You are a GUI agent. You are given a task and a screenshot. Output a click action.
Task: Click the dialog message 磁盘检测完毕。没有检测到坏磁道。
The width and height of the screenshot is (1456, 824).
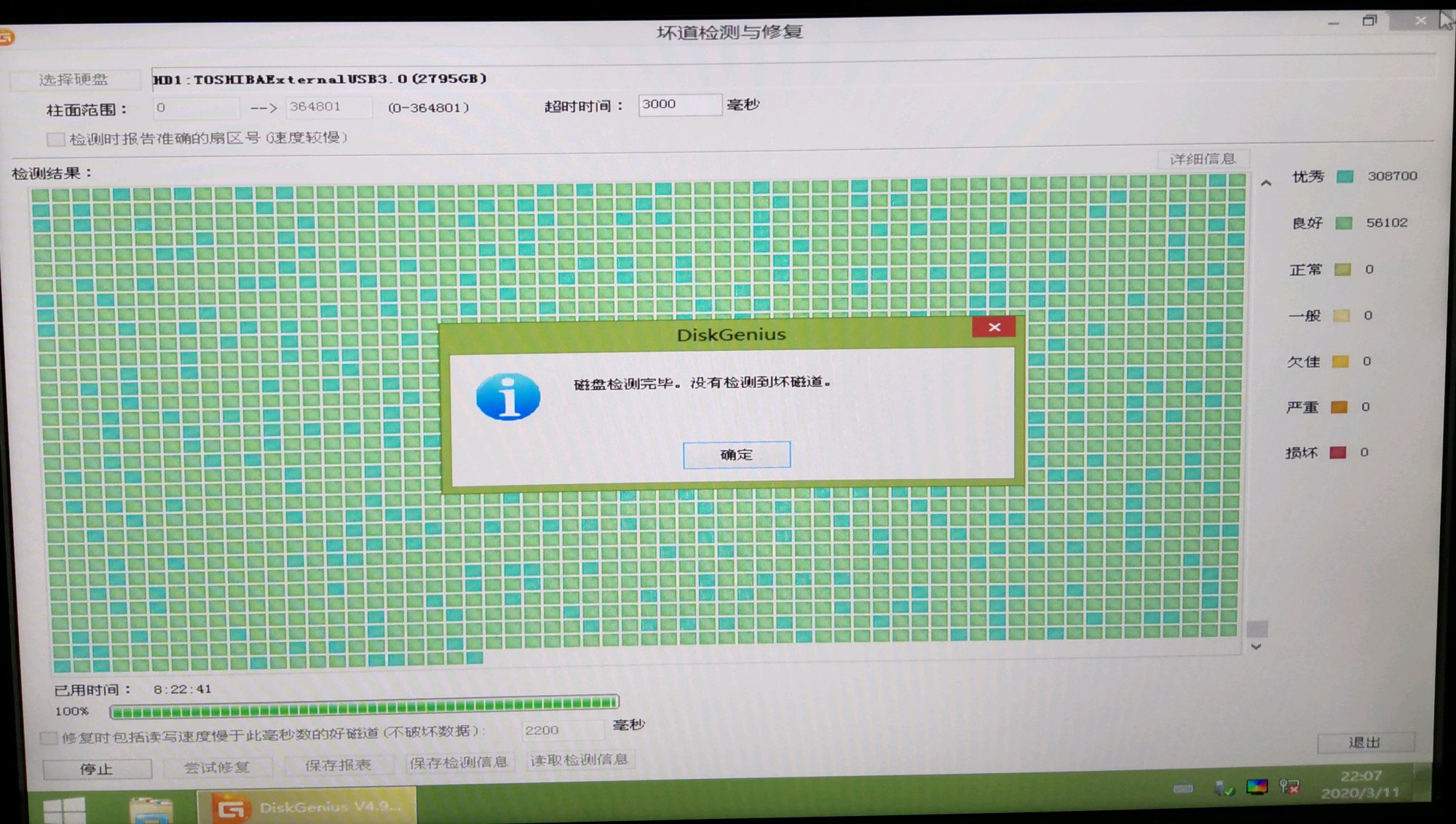pos(703,383)
